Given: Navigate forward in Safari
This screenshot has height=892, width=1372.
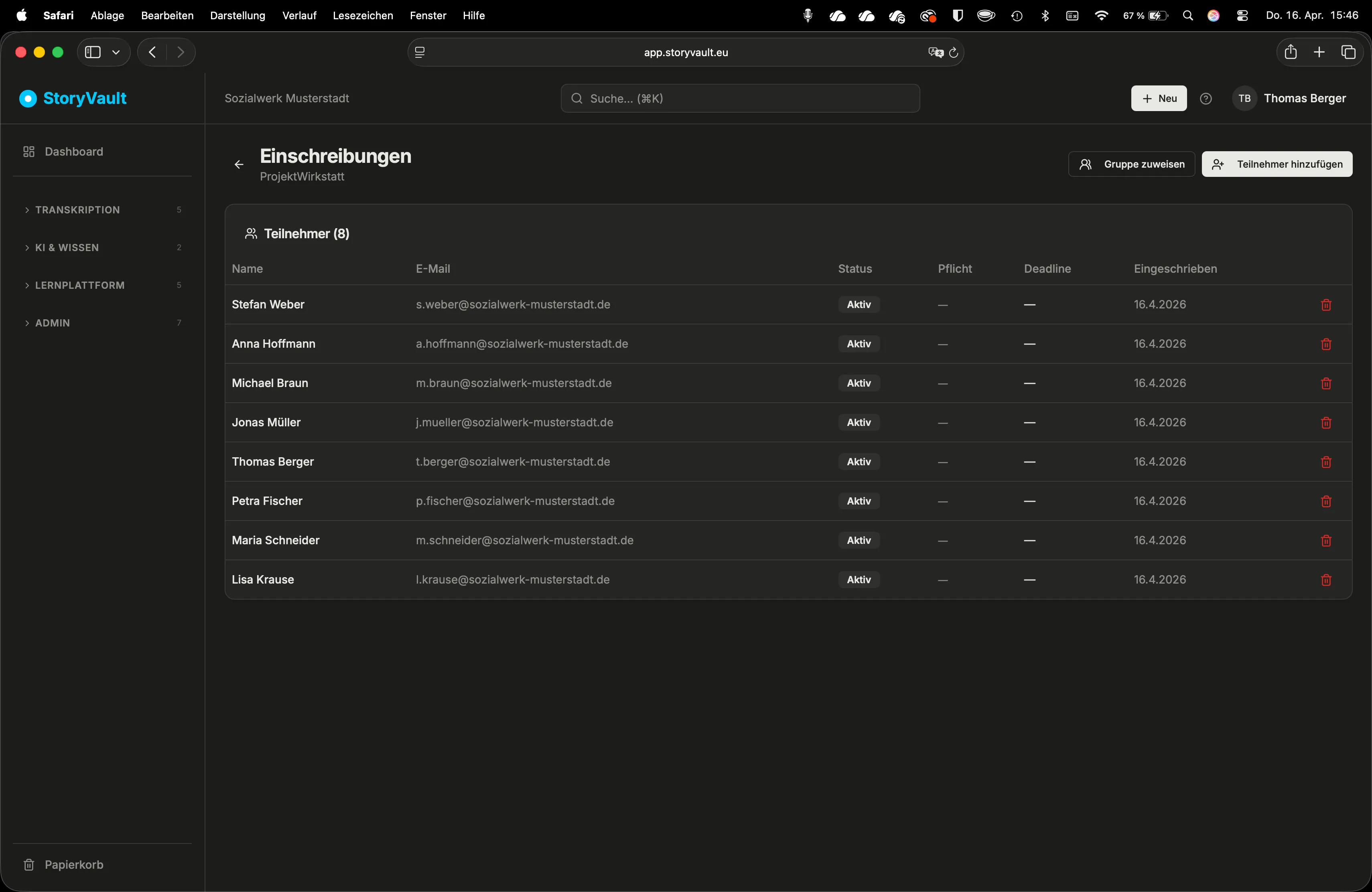Looking at the screenshot, I should [181, 53].
